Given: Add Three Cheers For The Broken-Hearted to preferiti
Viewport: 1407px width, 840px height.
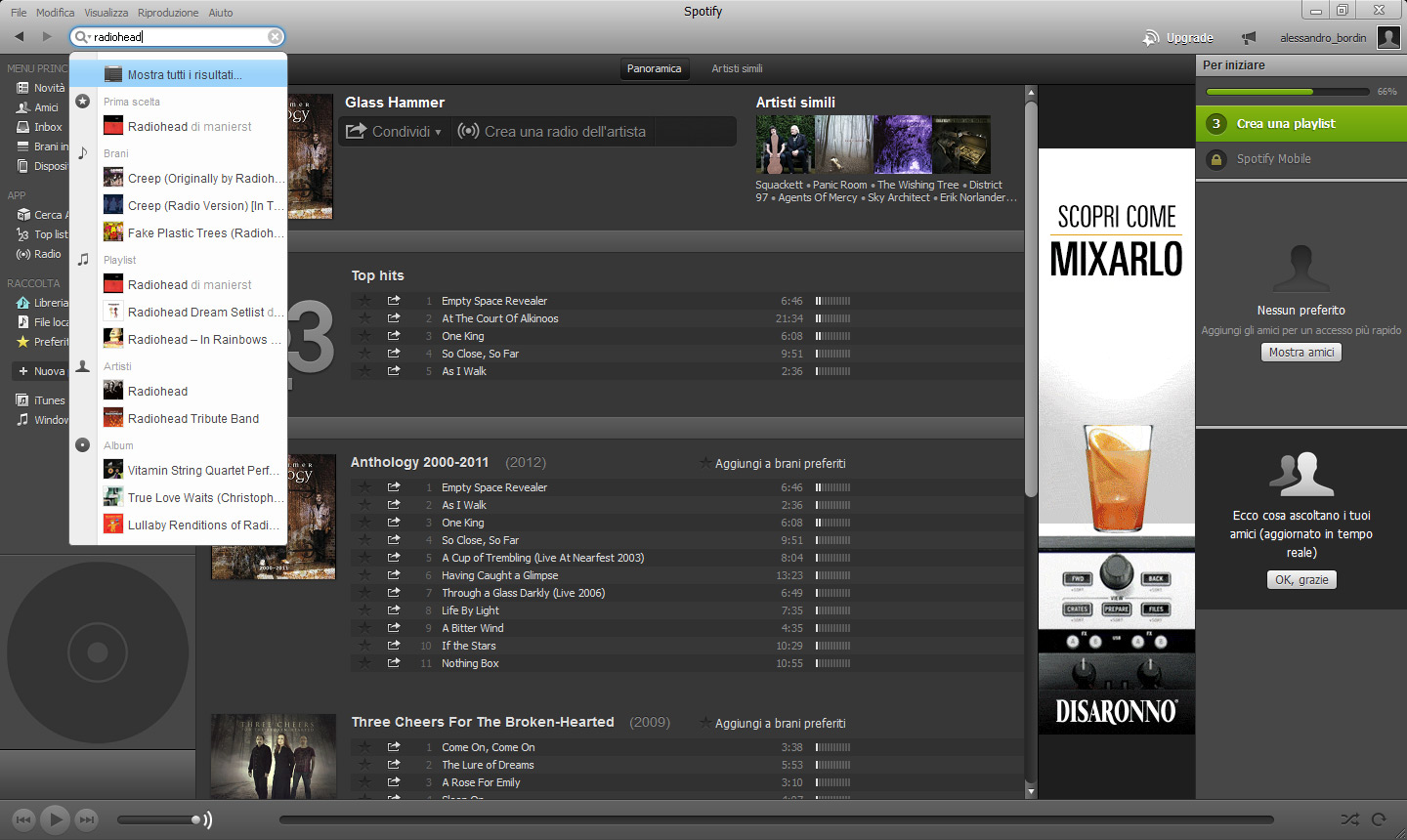Looking at the screenshot, I should (773, 723).
